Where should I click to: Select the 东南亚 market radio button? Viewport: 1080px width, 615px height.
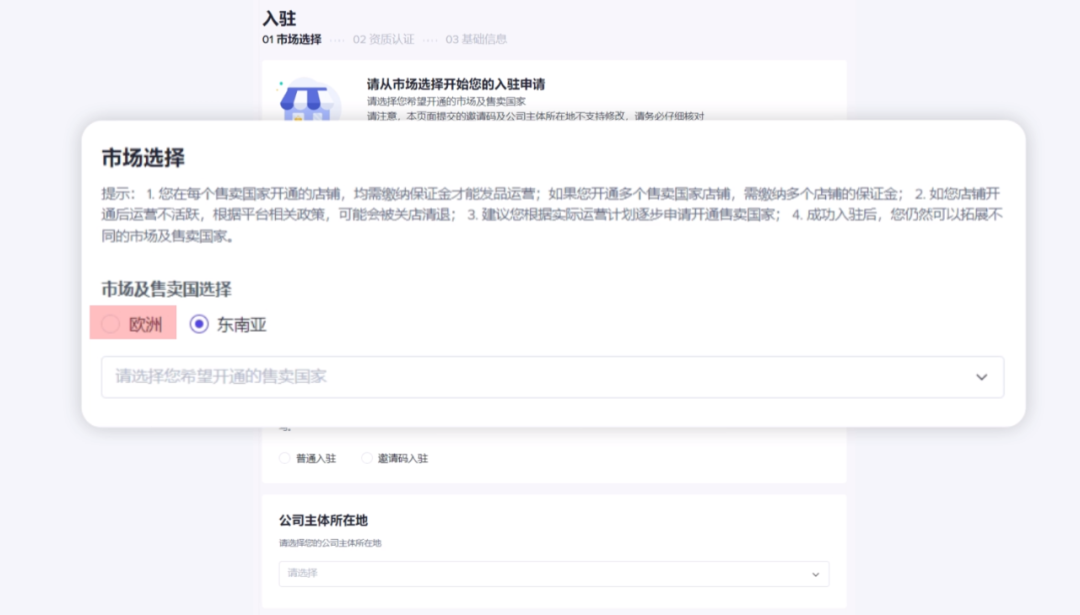coord(197,323)
